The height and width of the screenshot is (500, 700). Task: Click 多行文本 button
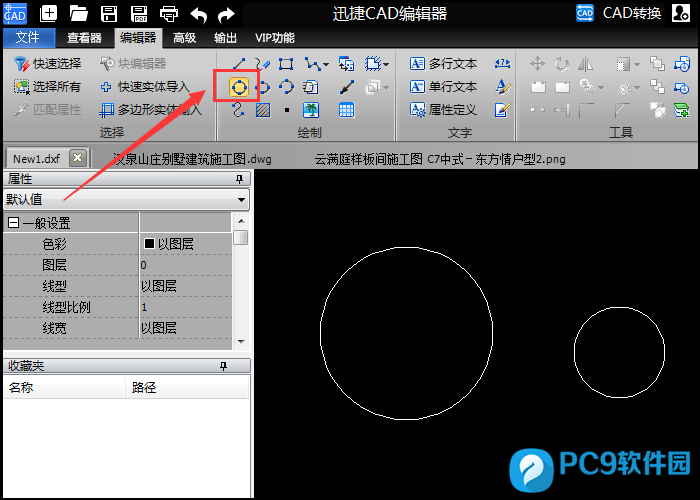tap(443, 63)
